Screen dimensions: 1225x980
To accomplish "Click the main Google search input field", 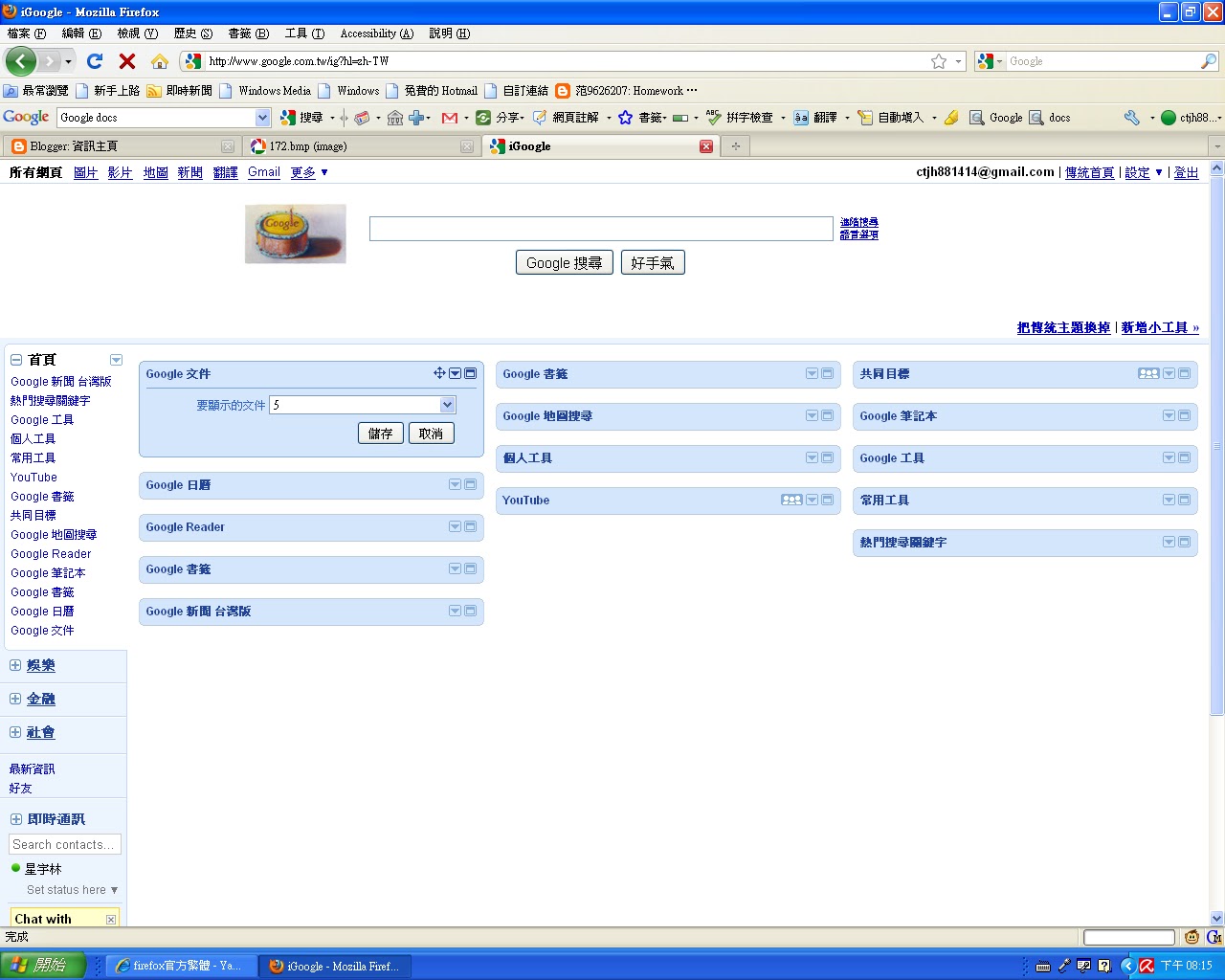I will coord(601,229).
